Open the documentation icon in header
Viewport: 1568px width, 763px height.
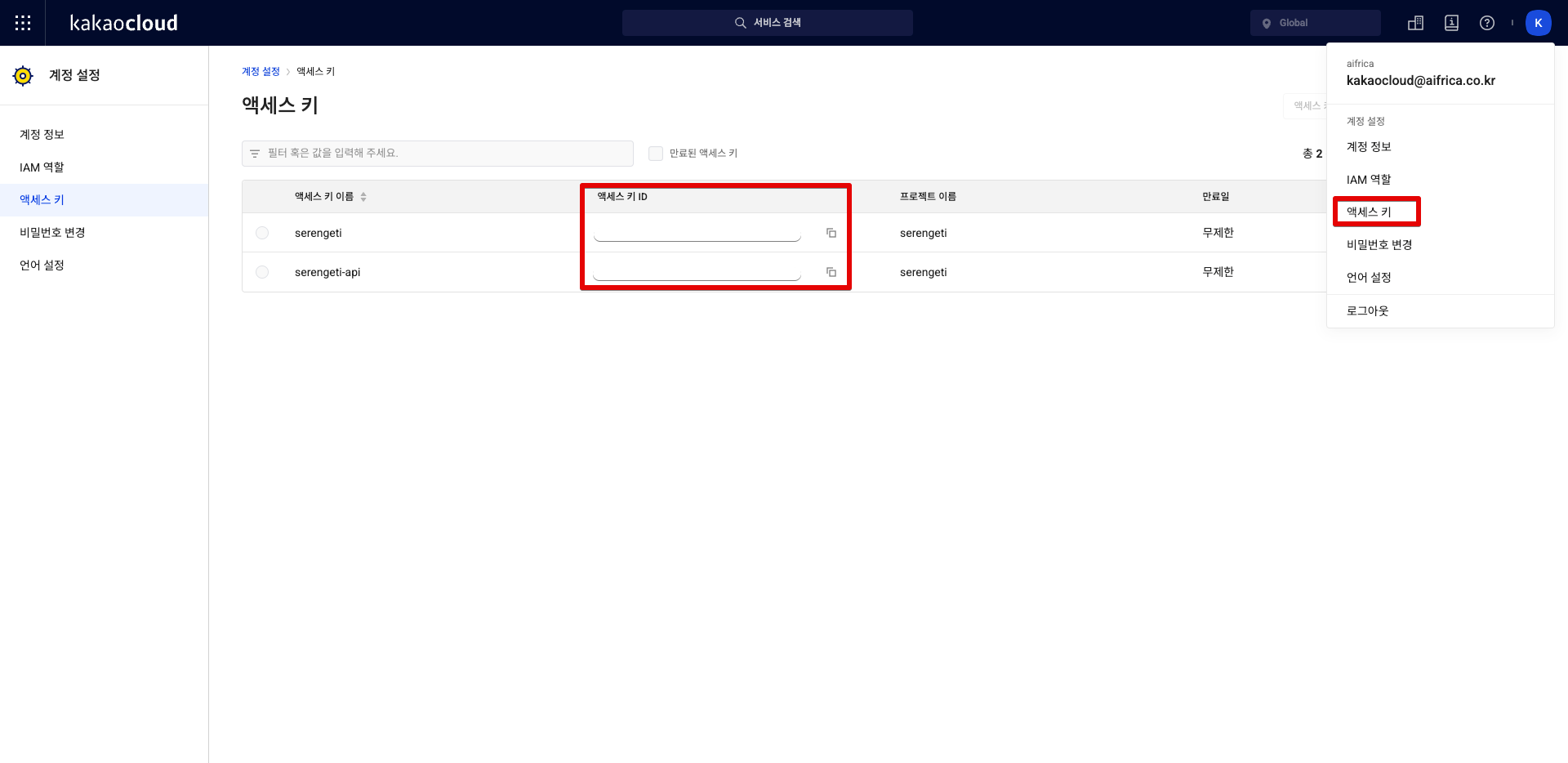click(1451, 23)
